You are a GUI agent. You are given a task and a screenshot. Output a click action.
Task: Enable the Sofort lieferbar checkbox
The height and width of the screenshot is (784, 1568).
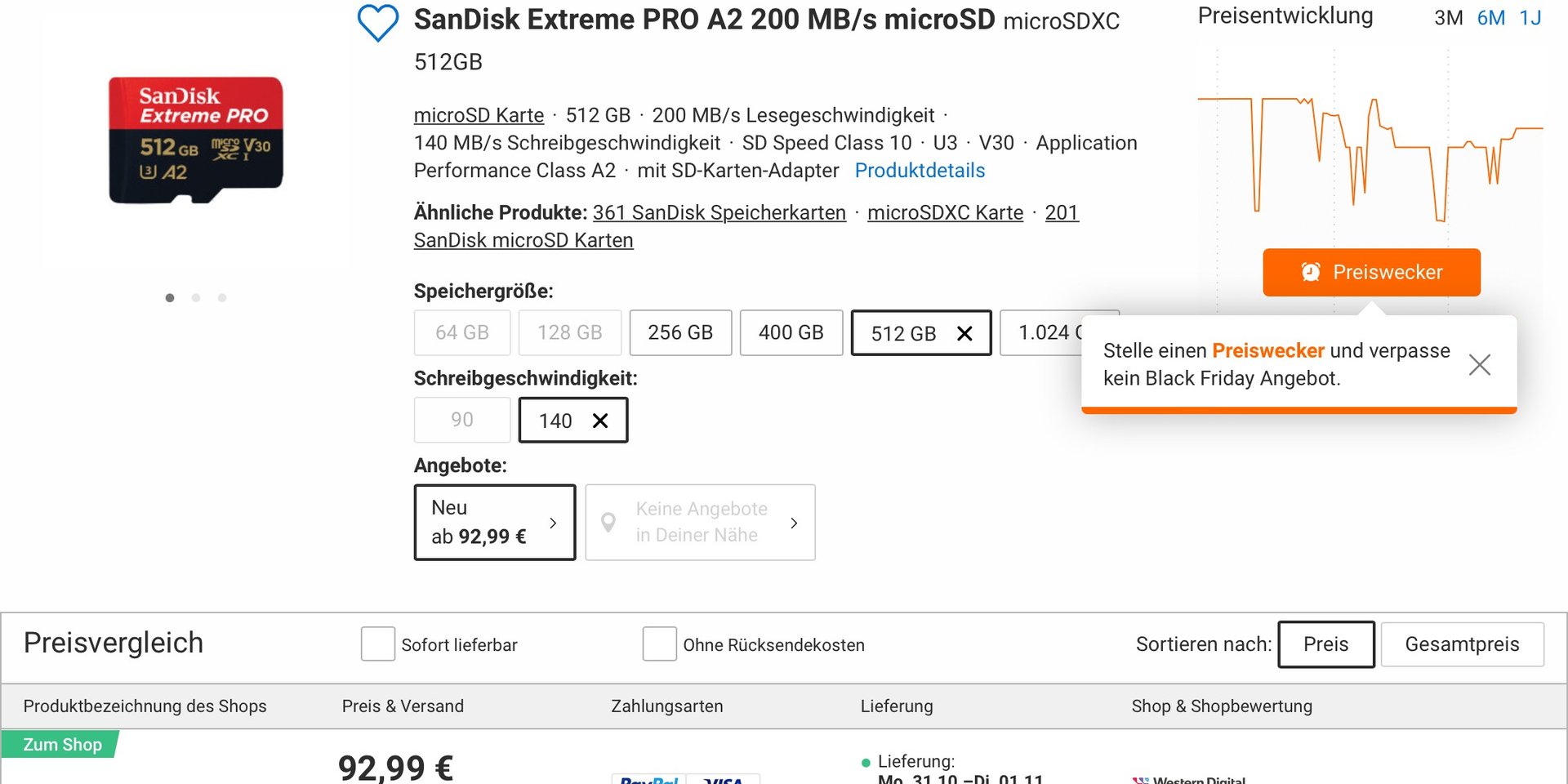coord(378,644)
